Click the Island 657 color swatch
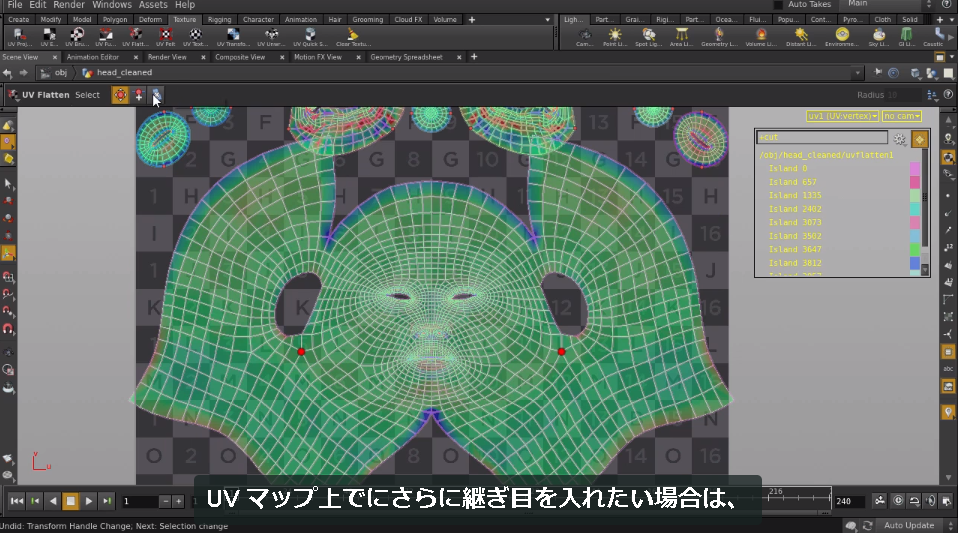Image resolution: width=958 pixels, height=533 pixels. tap(915, 182)
